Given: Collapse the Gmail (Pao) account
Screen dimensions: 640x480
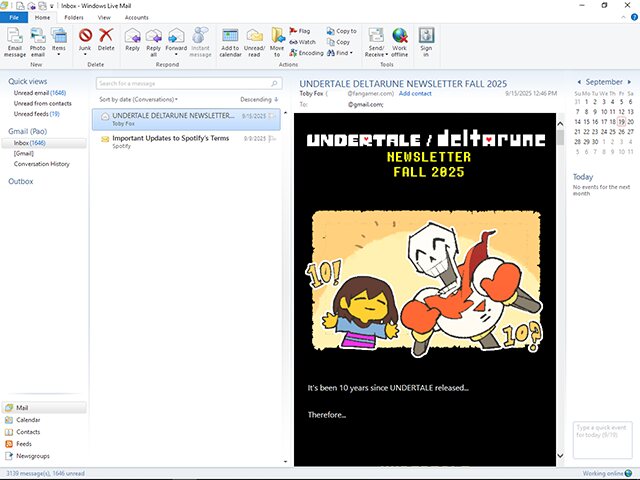Looking at the screenshot, I should pos(27,131).
